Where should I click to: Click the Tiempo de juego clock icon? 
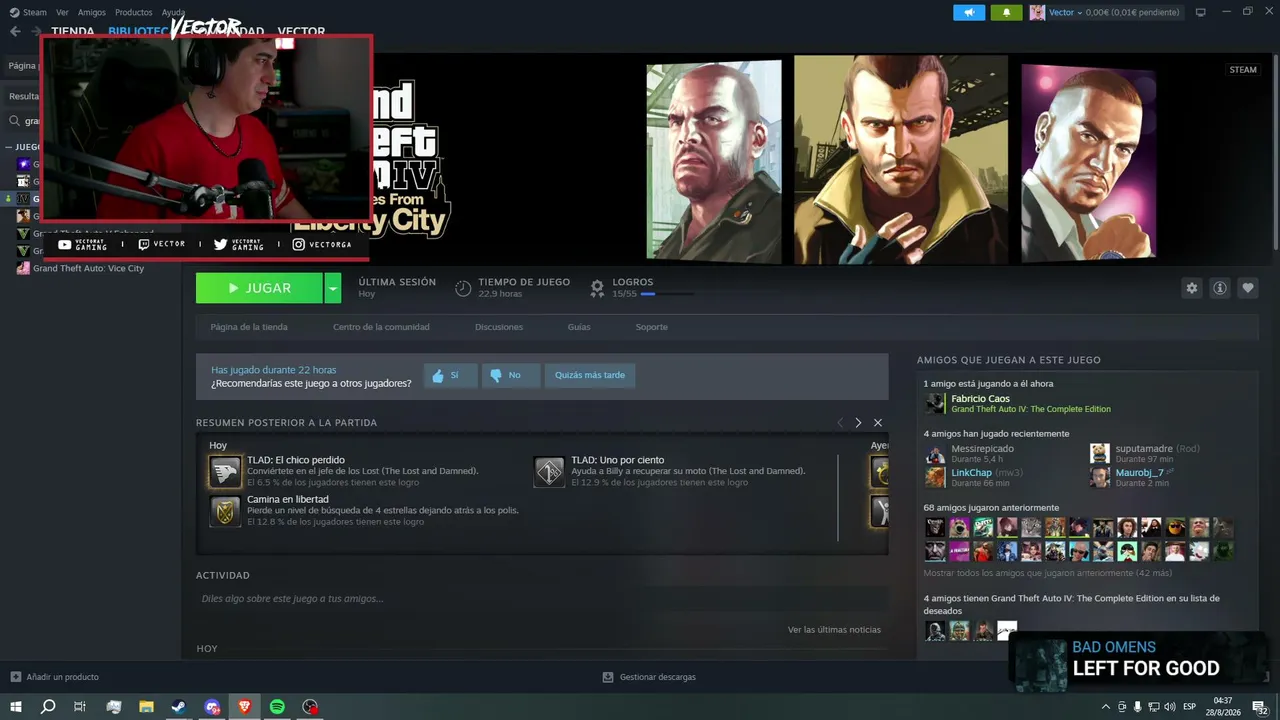(463, 288)
